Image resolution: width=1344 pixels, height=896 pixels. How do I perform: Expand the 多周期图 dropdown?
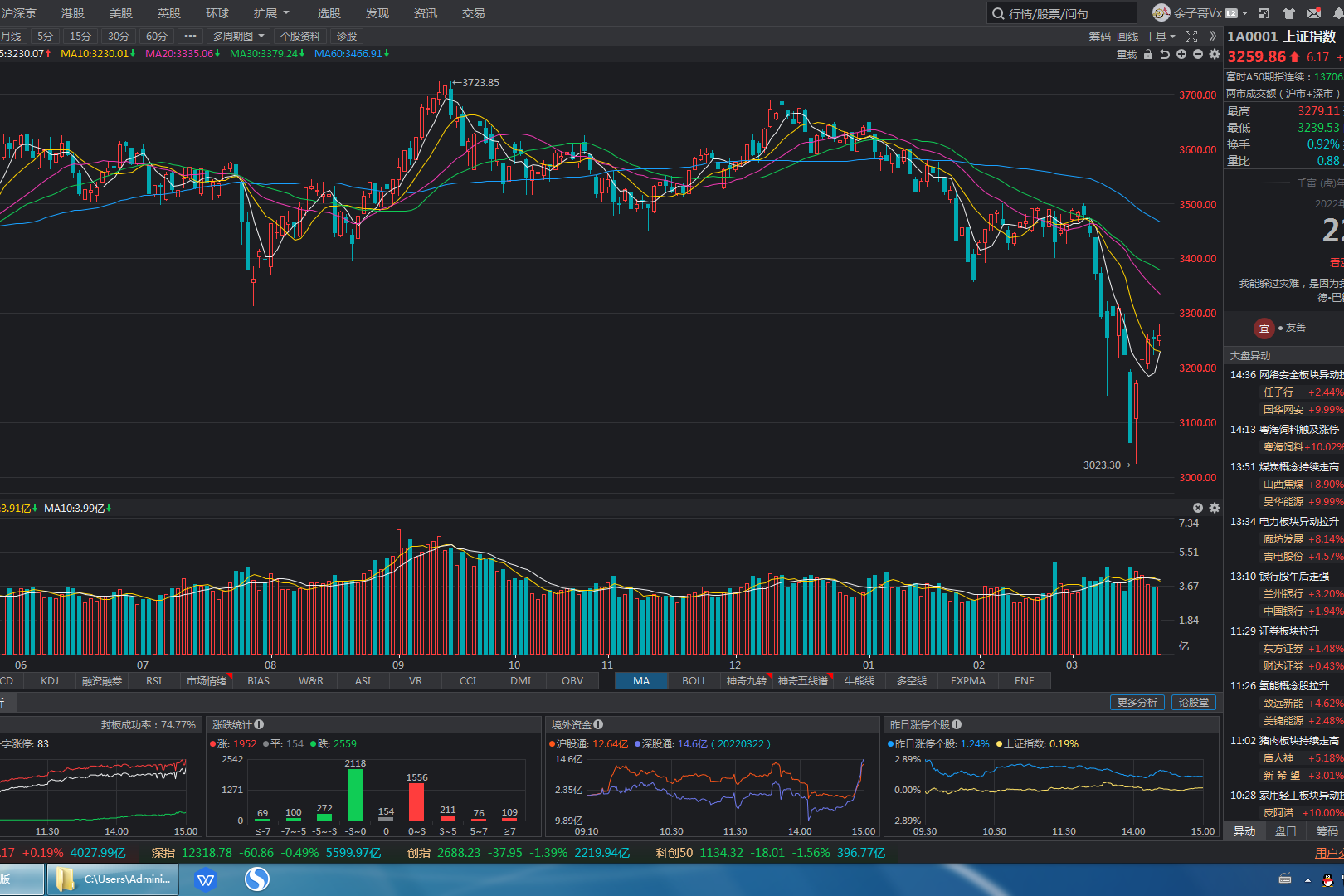point(238,37)
